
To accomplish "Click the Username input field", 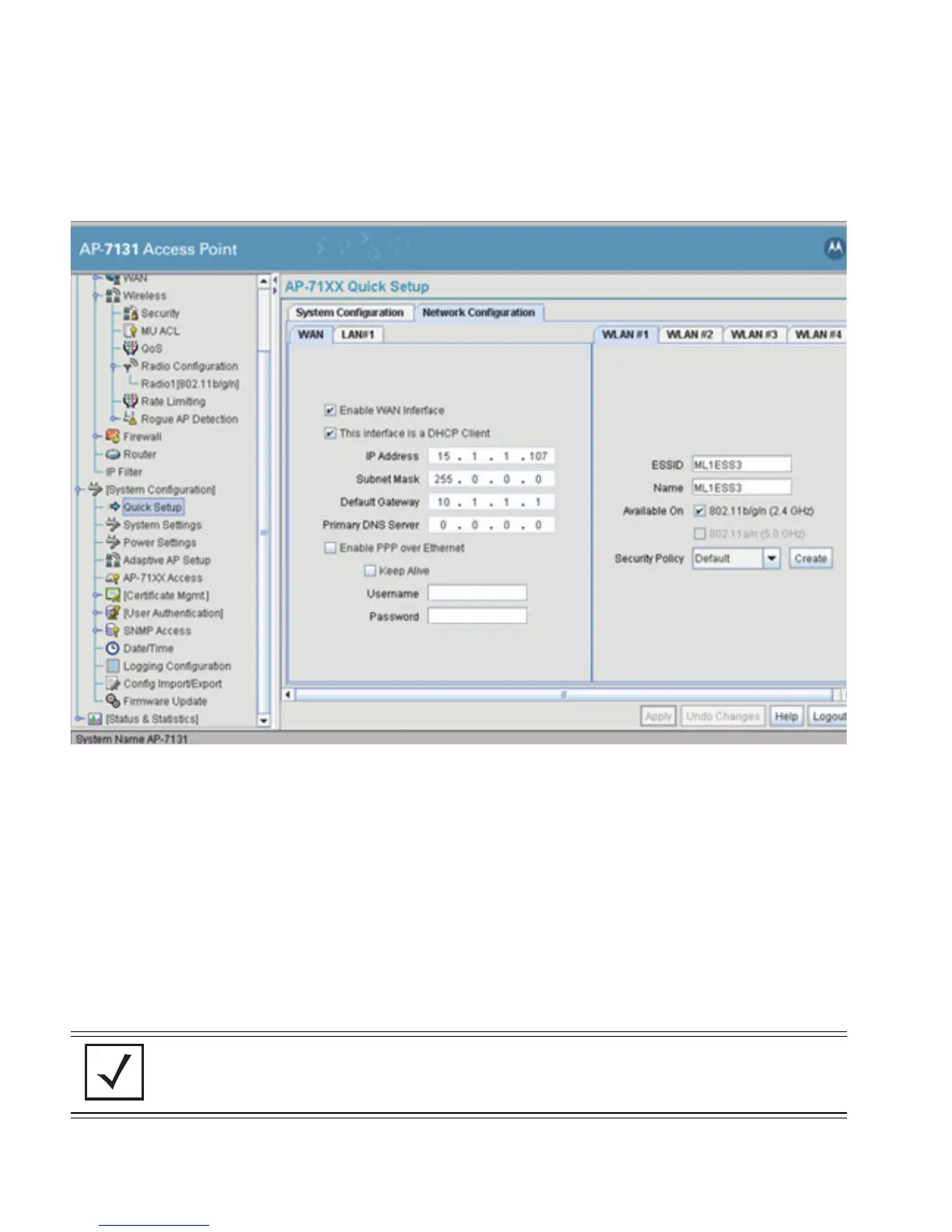I will pyautogui.click(x=478, y=593).
